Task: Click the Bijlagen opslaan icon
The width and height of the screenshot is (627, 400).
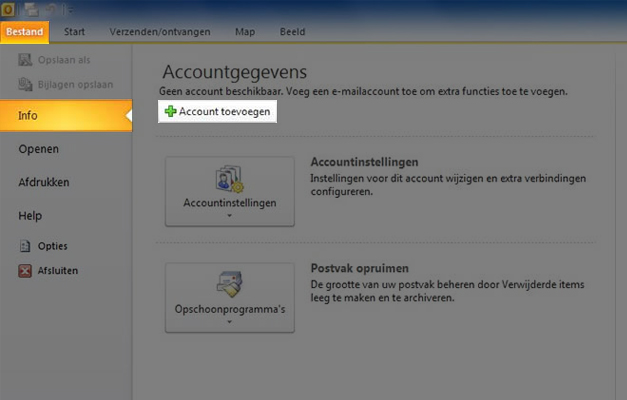Action: (25, 84)
